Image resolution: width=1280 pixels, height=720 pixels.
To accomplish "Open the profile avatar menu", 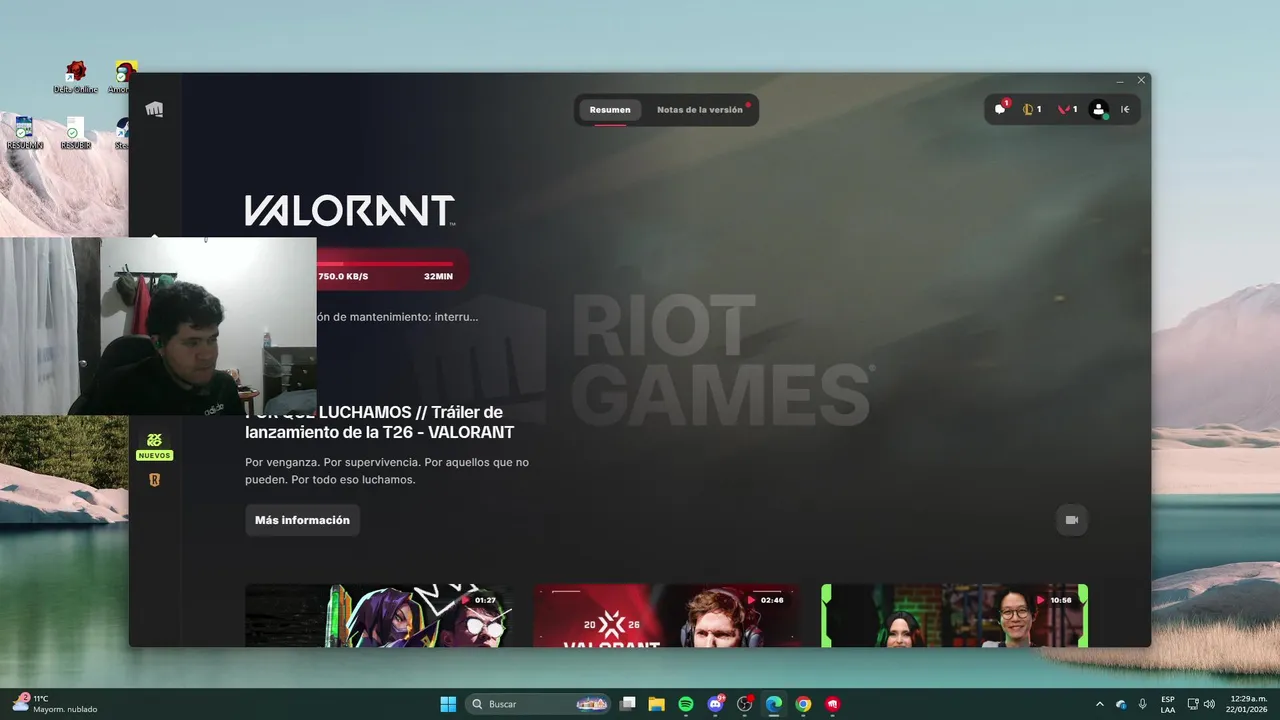I will pos(1099,110).
